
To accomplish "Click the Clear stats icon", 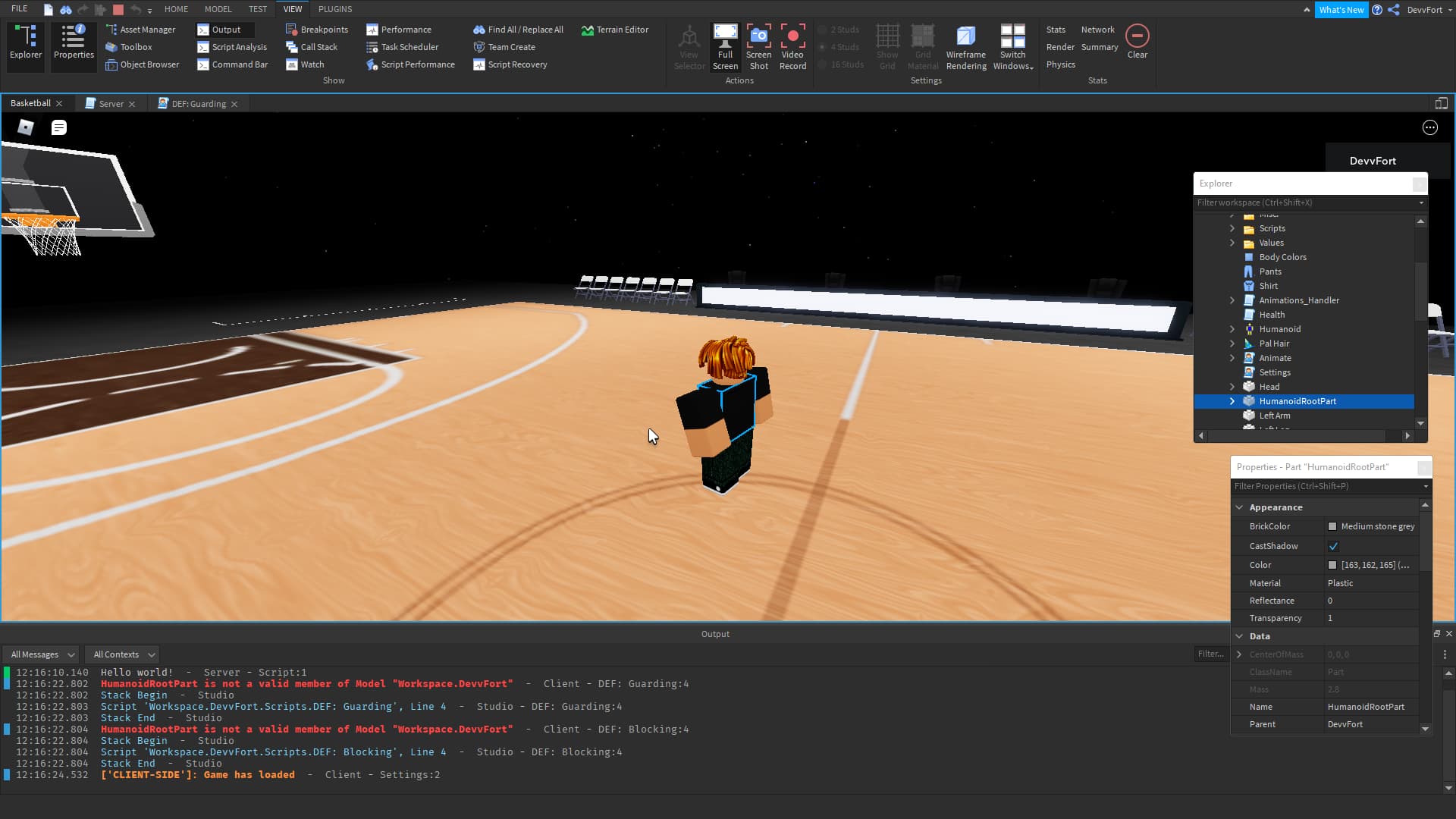I will (x=1137, y=36).
